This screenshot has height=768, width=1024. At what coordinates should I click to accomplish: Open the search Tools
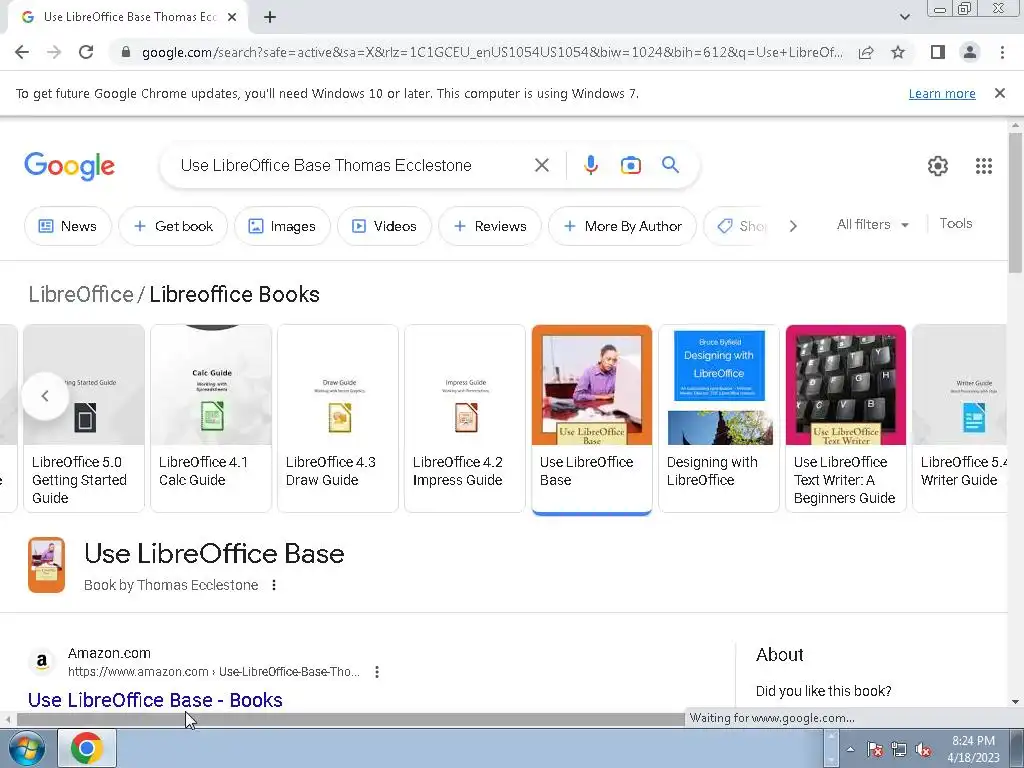[955, 223]
